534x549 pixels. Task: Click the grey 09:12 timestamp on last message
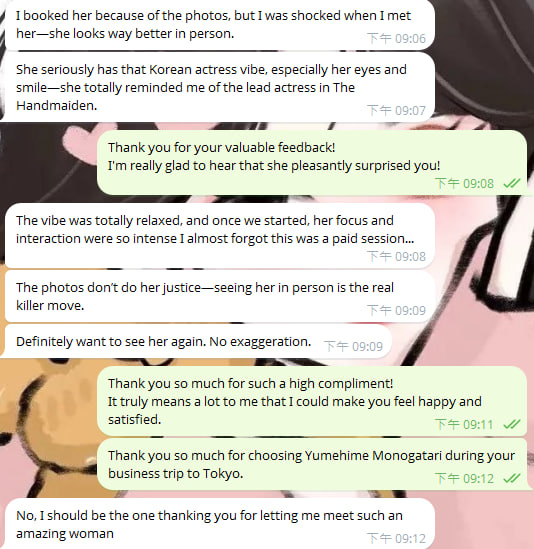[x=396, y=538]
